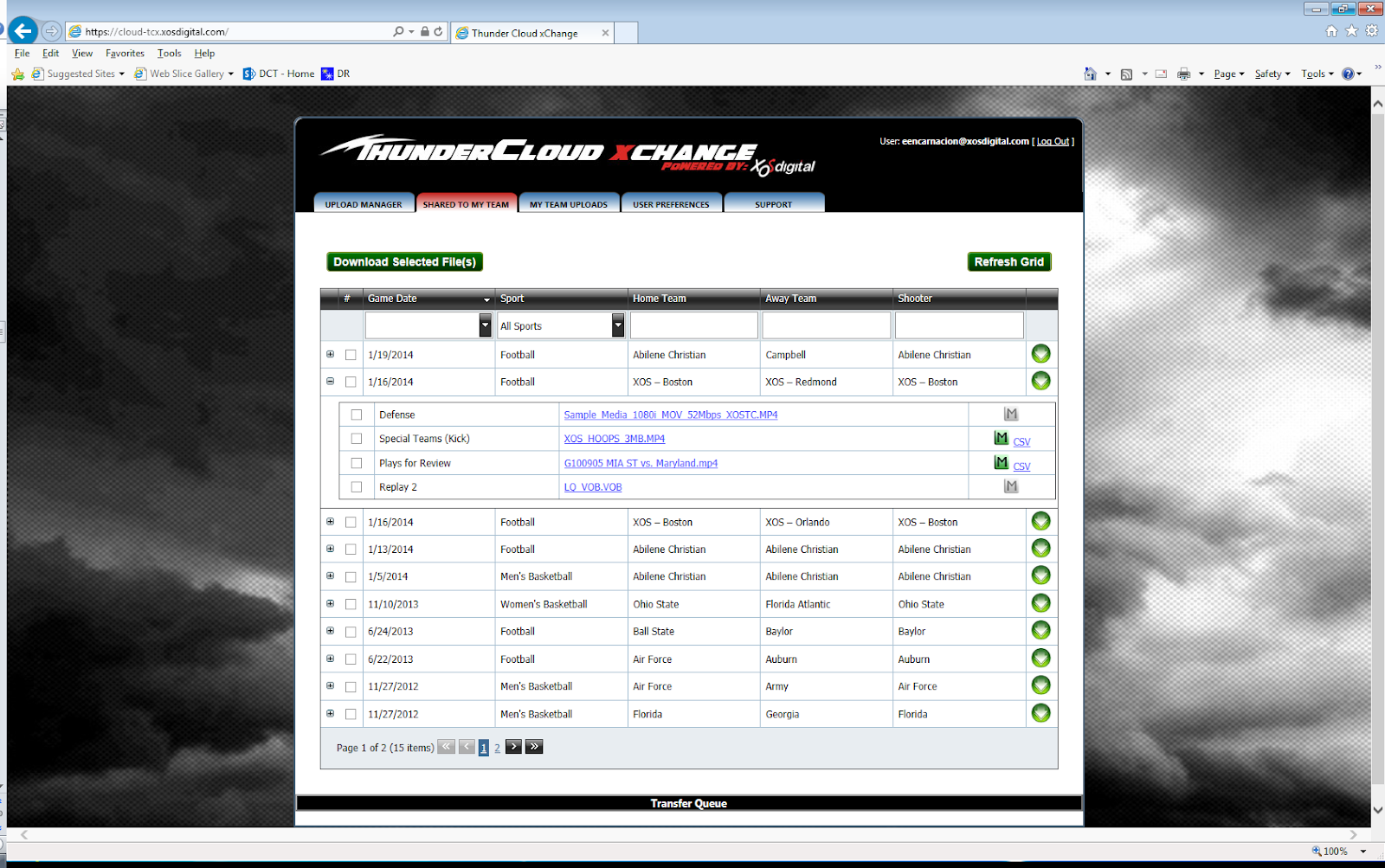Open the All Sports filter dropdown

(x=618, y=325)
